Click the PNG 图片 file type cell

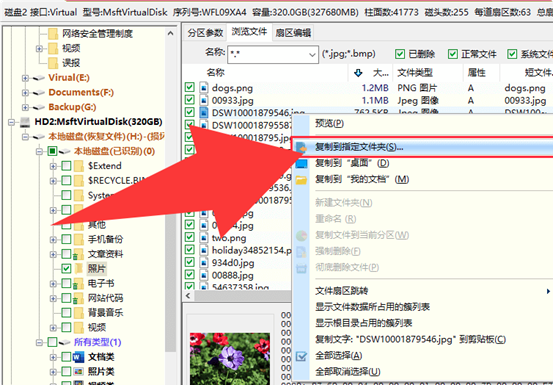[417, 88]
